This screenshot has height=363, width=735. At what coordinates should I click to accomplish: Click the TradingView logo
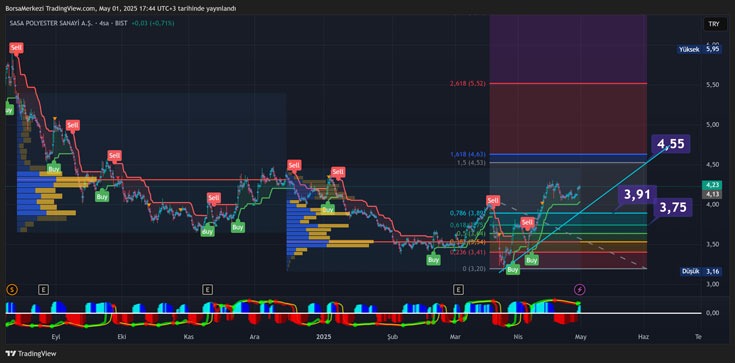(31, 354)
